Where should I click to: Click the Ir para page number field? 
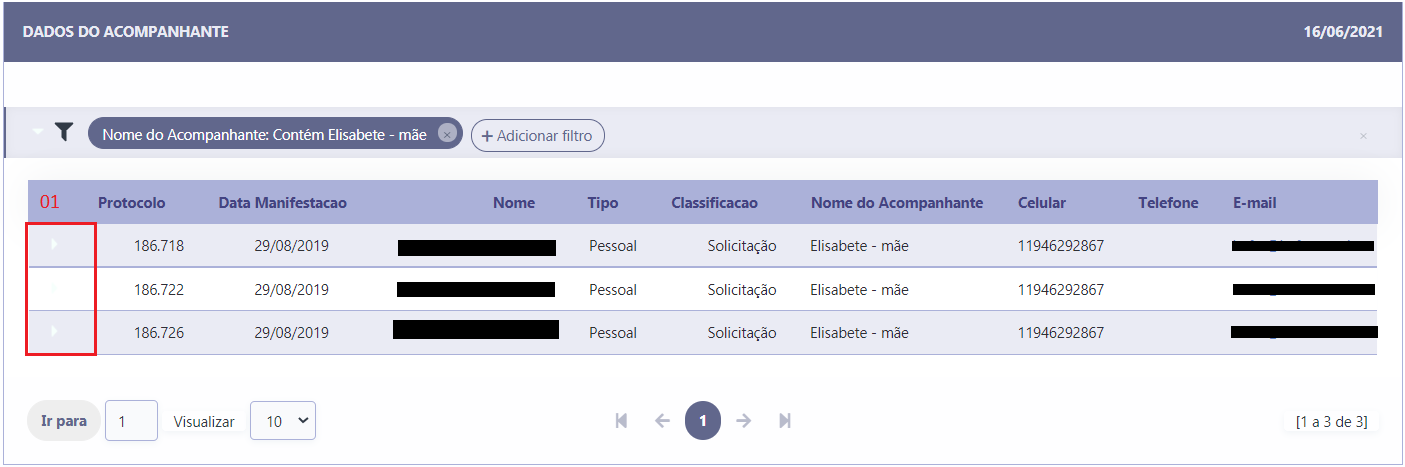pos(131,421)
